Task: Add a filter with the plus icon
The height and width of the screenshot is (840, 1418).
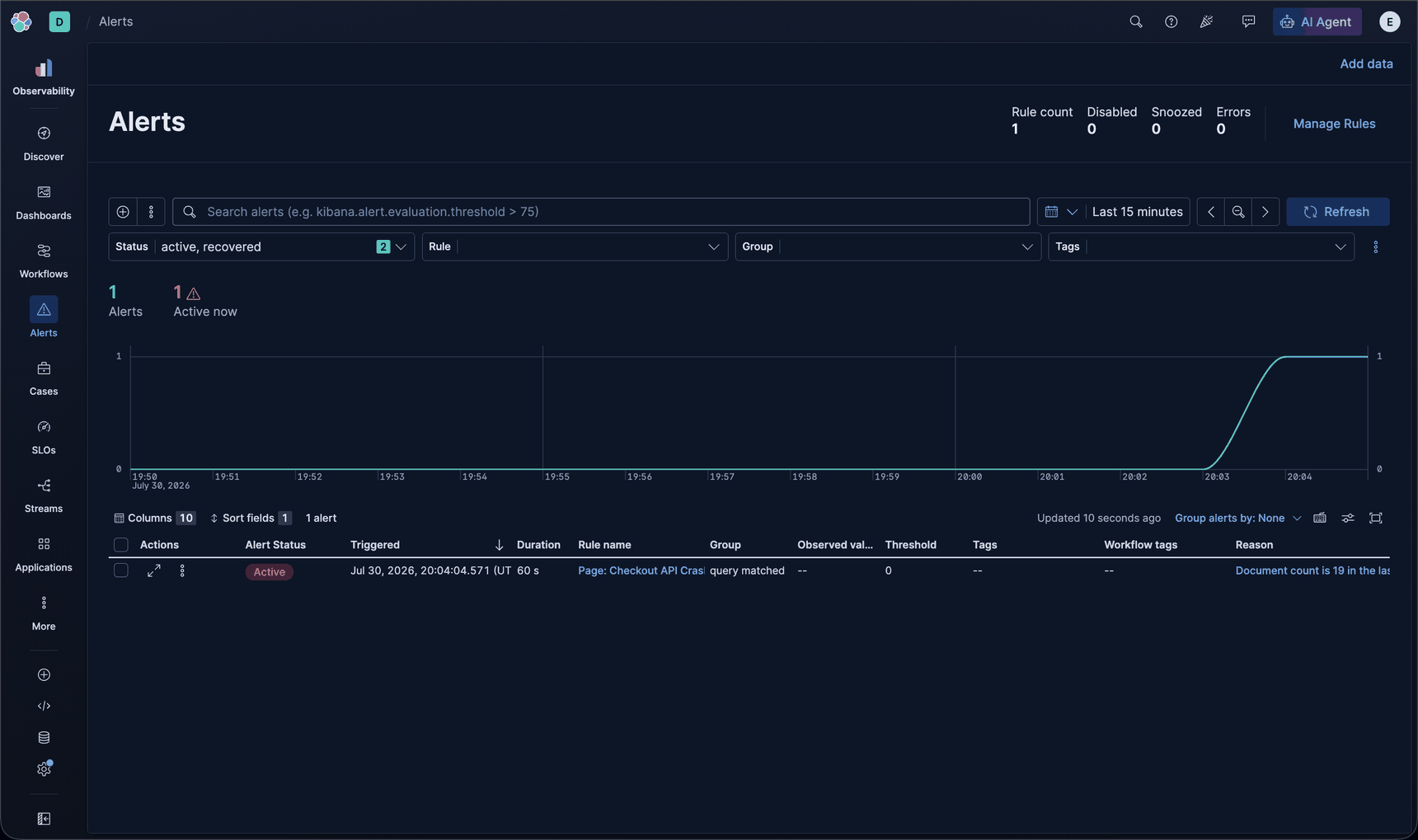Action: coord(123,212)
